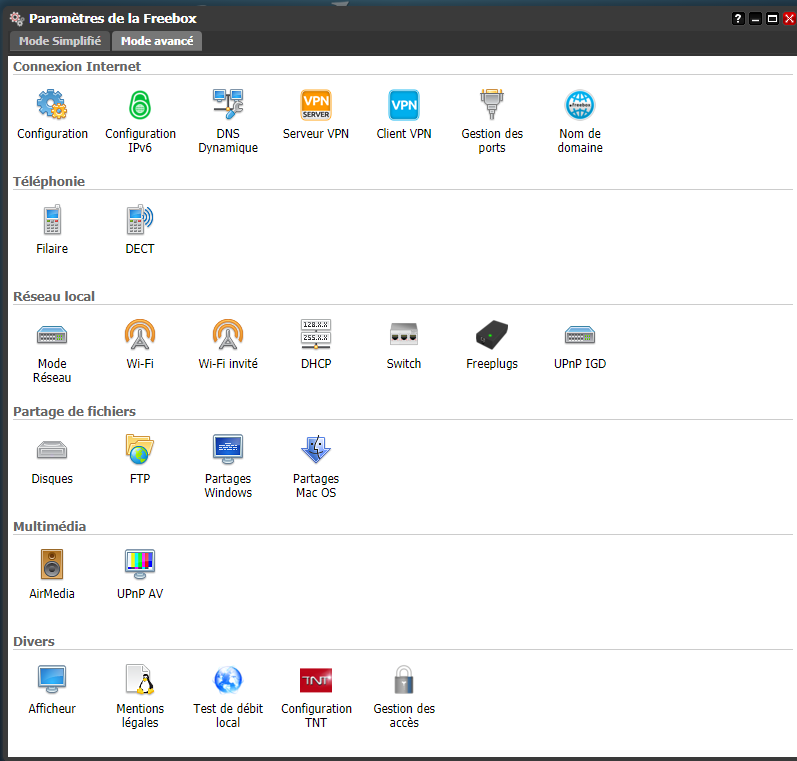
Task: Open Freeplugs settings
Action: [x=492, y=334]
